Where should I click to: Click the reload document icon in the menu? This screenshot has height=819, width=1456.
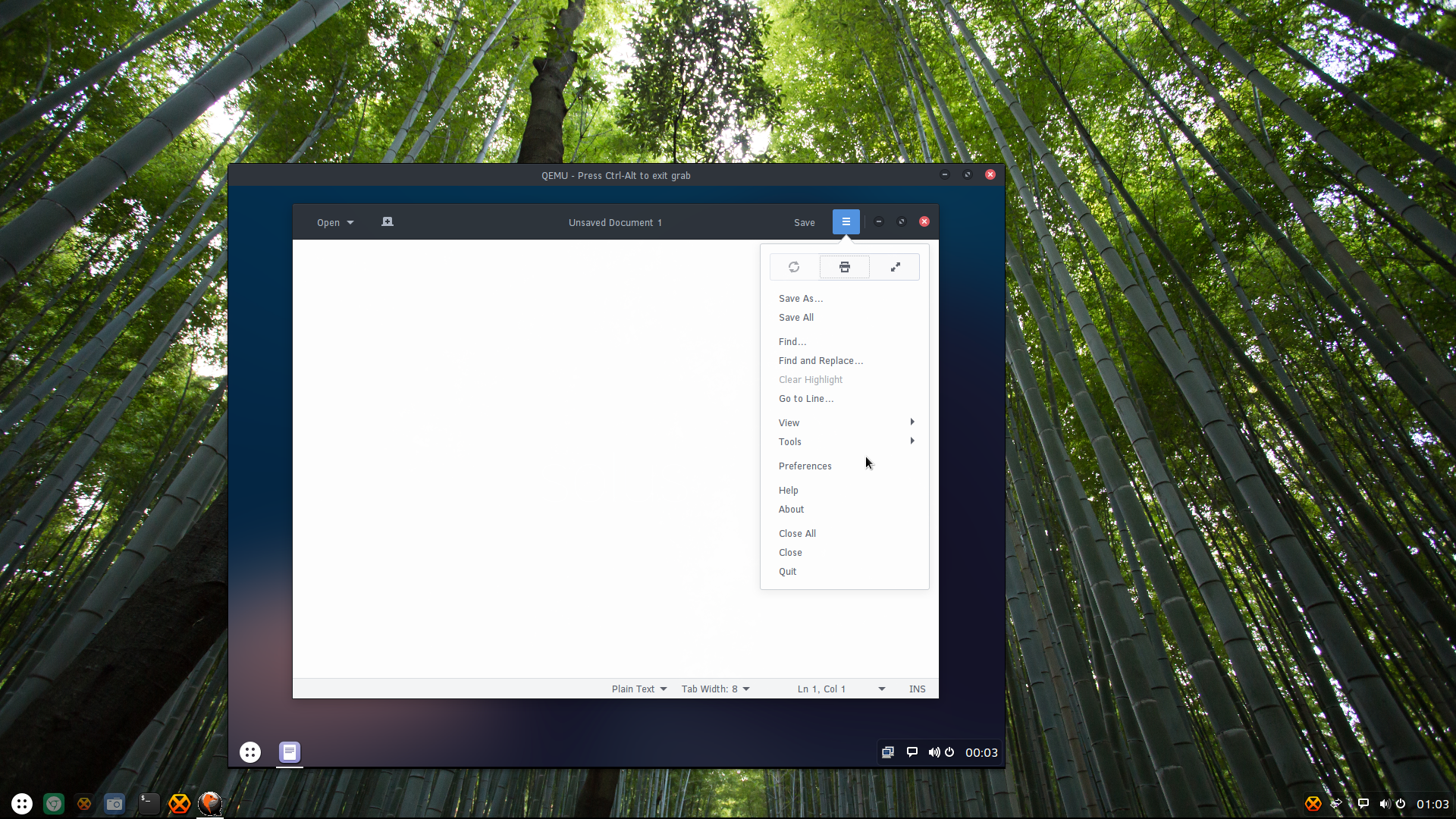[794, 267]
